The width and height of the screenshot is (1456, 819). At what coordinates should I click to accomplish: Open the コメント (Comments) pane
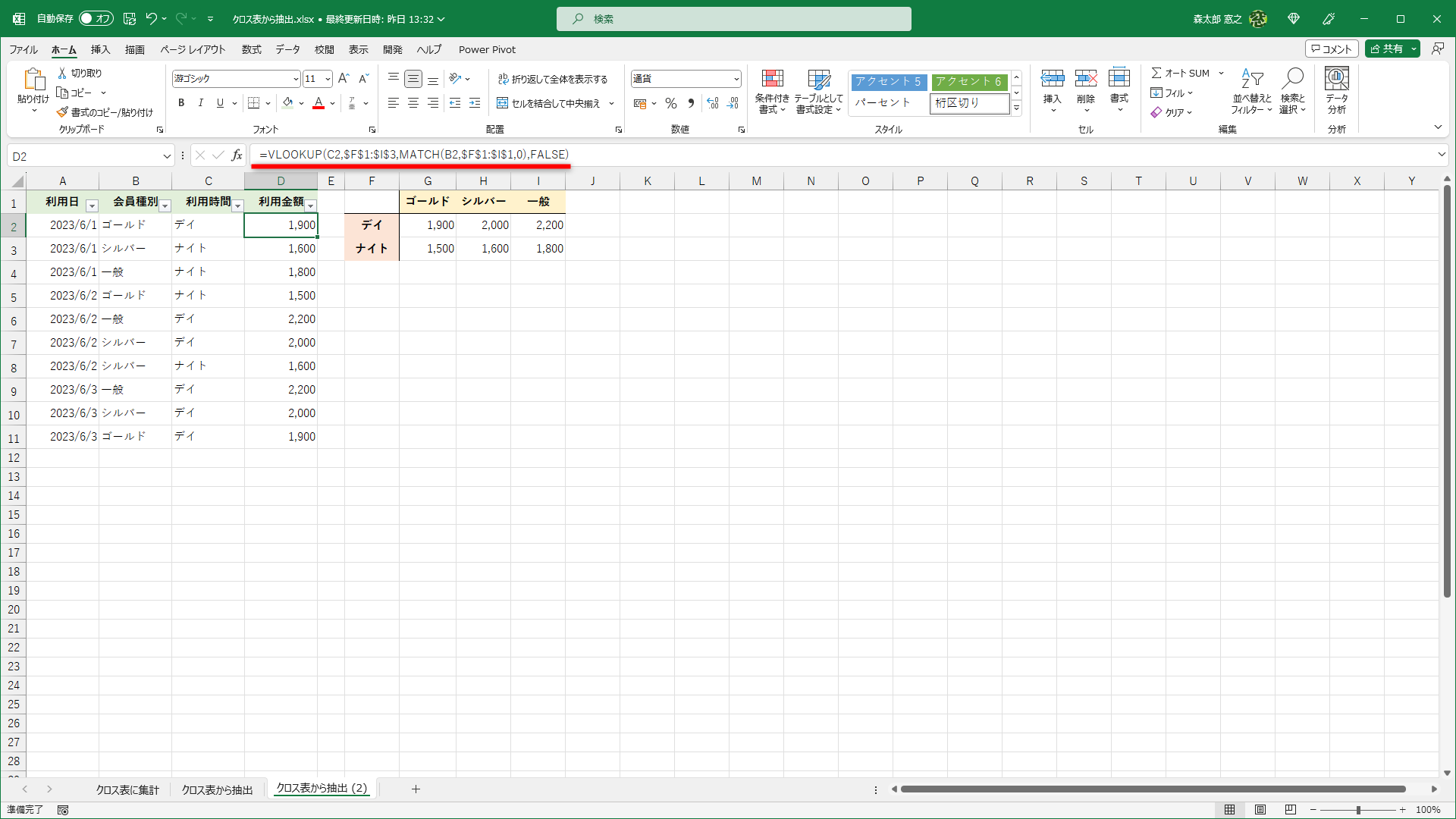(1332, 48)
